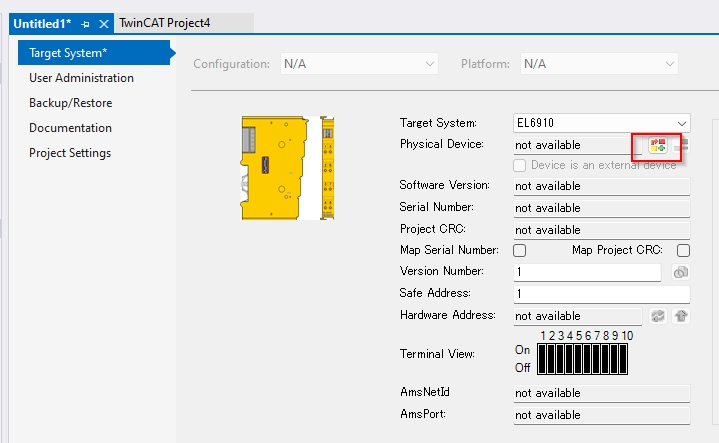Click the Version Number input field
This screenshot has height=443, width=719.
pos(587,272)
